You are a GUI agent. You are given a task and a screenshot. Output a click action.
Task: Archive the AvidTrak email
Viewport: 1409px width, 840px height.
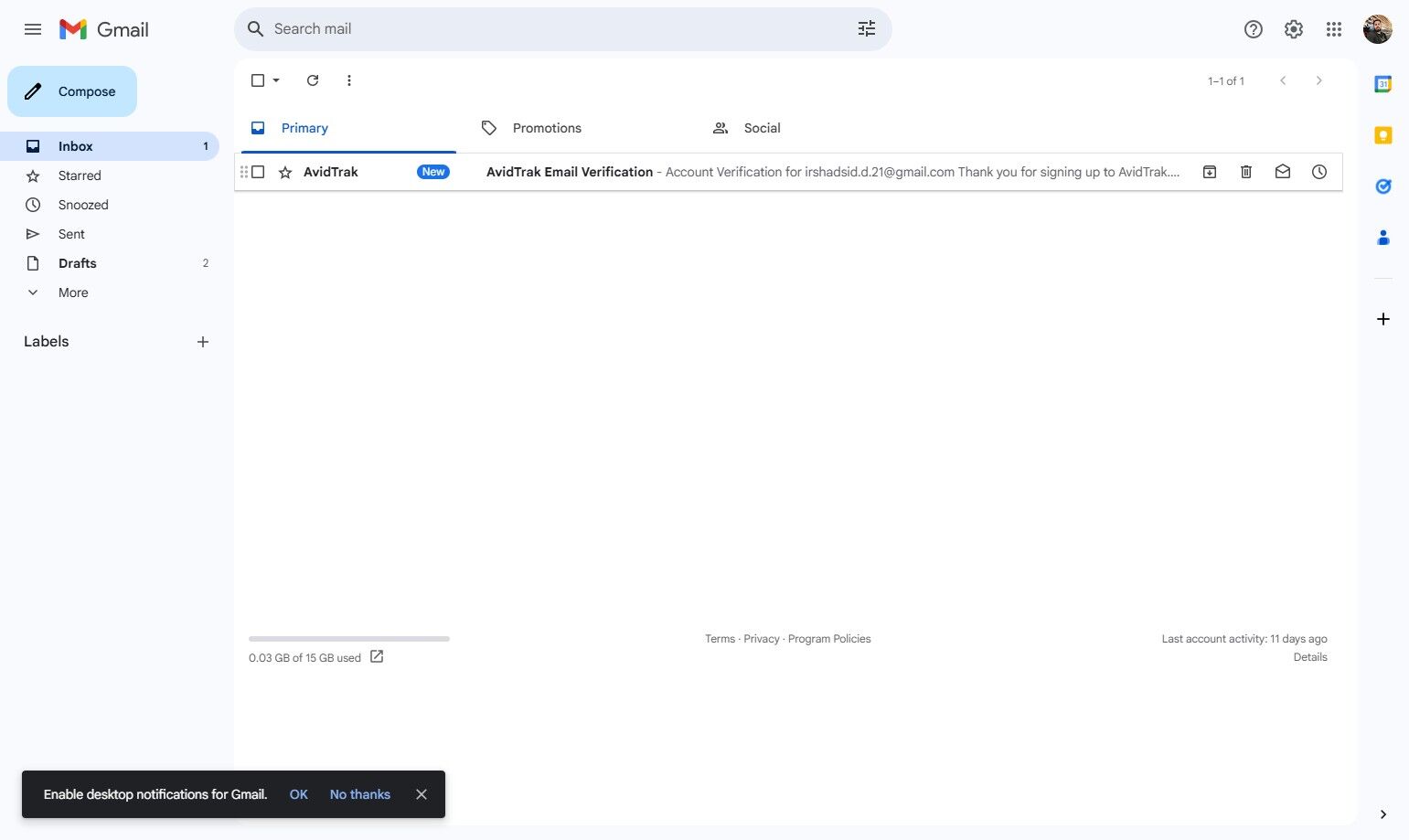click(1210, 172)
